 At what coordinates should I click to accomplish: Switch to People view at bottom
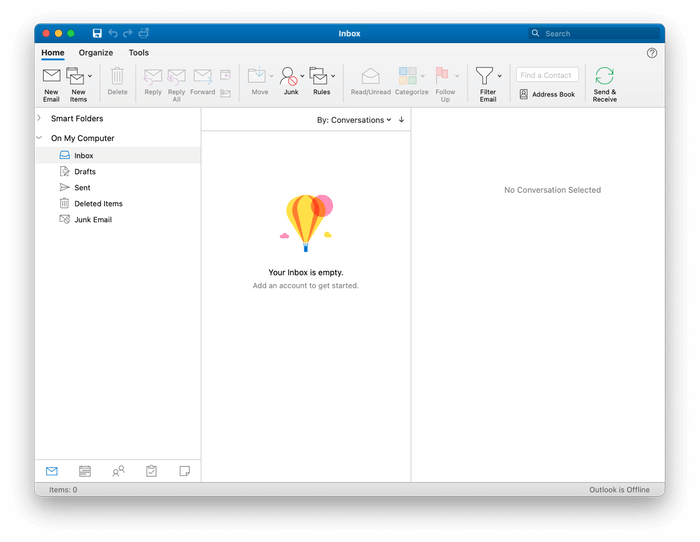pyautogui.click(x=118, y=471)
